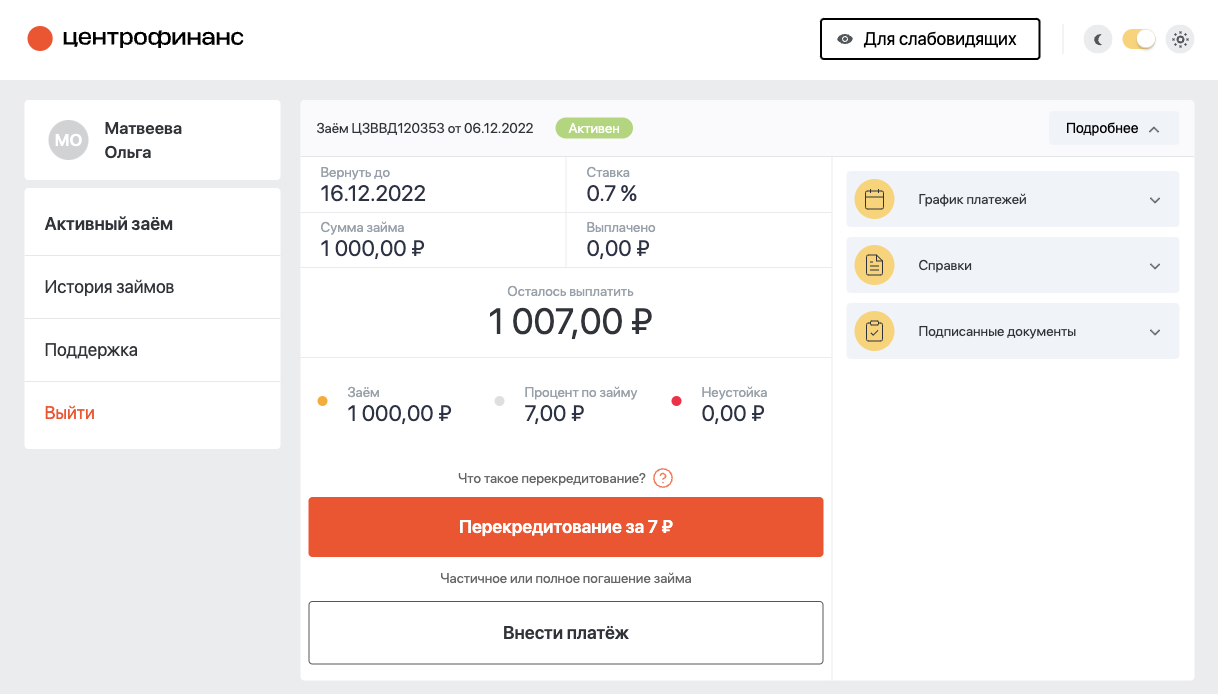The height and width of the screenshot is (694, 1218).
Task: Click the green Активен status badge
Action: click(594, 128)
